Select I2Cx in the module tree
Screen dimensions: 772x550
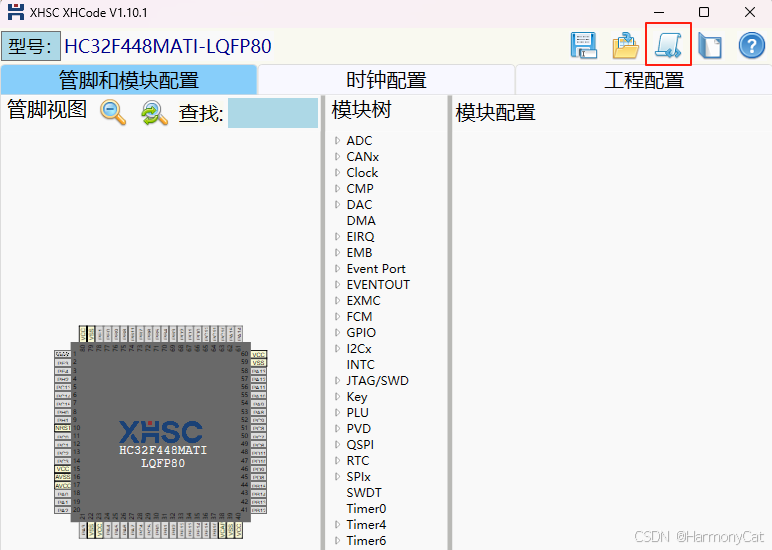pos(359,349)
